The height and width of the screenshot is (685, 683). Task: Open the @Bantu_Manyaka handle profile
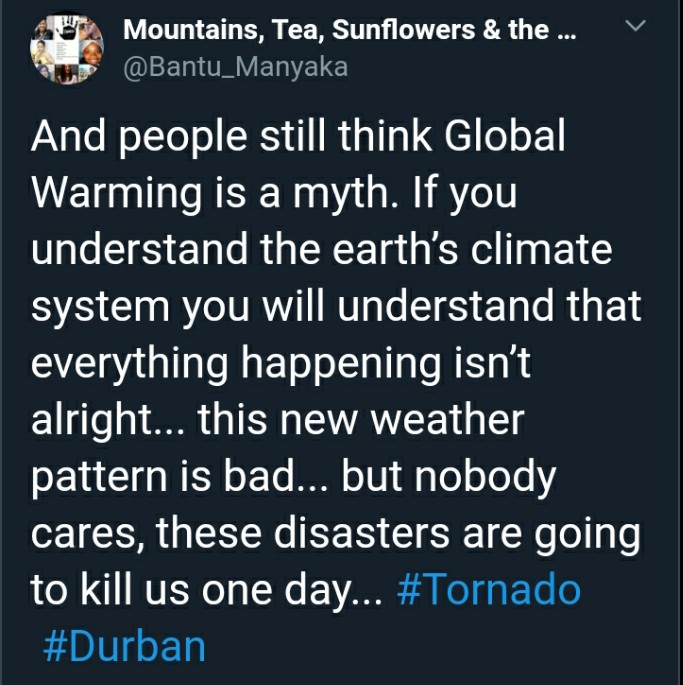pyautogui.click(x=236, y=67)
